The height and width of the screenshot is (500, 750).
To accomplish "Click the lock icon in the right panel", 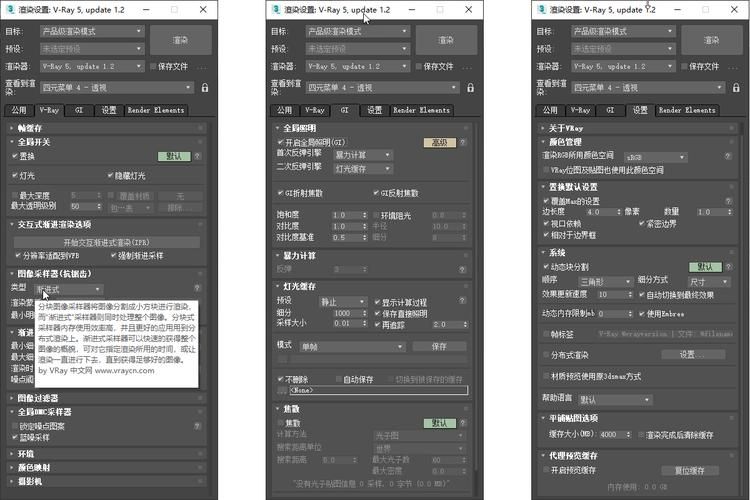I will pos(737,87).
